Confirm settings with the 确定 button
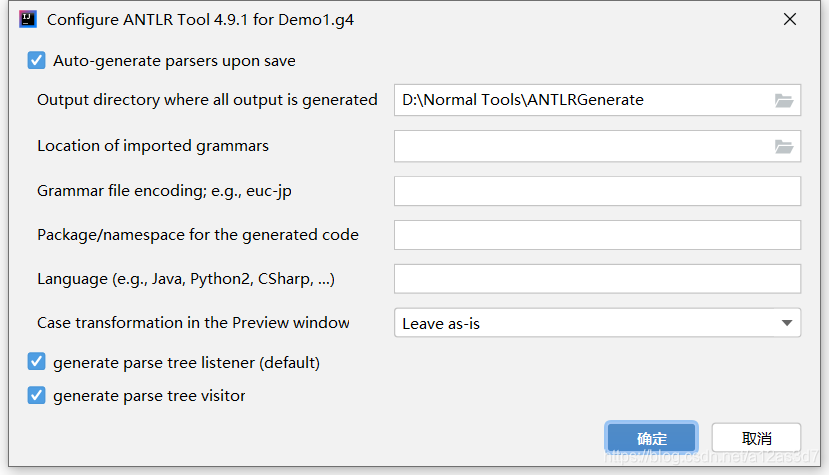The image size is (829, 475). coord(651,438)
